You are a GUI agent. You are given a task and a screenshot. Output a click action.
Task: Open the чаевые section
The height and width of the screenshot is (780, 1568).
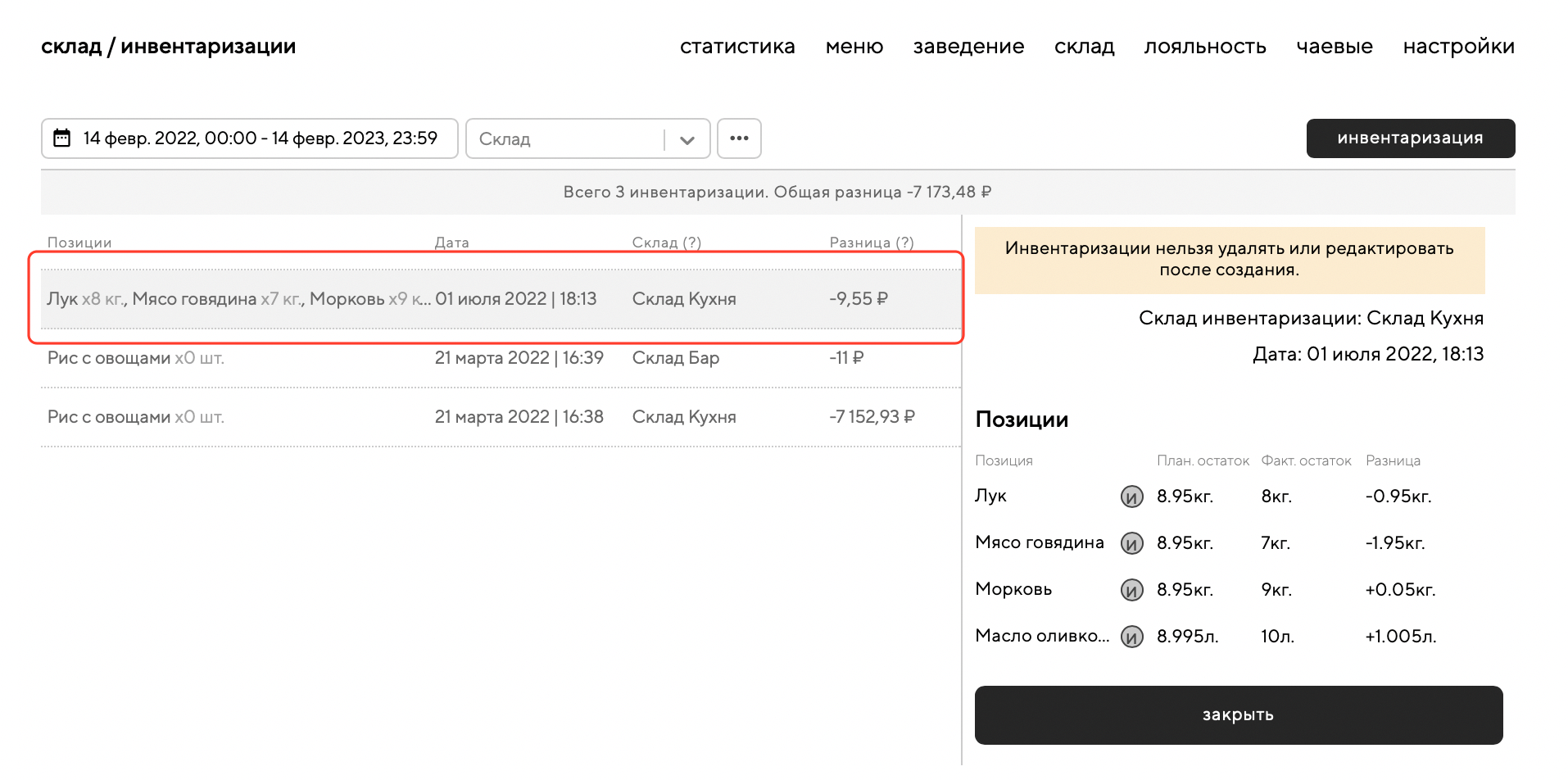pos(1334,47)
